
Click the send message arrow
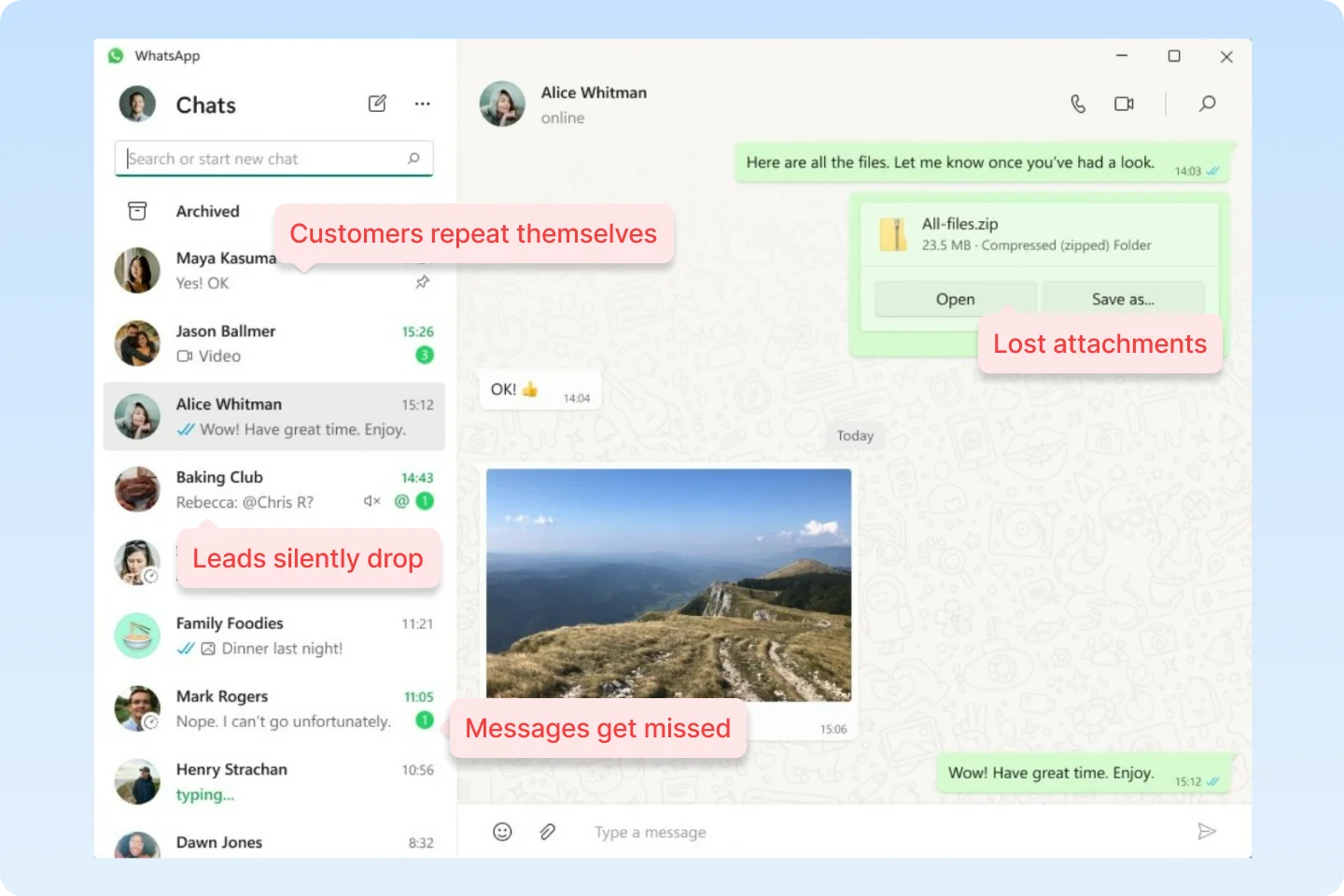(1207, 831)
